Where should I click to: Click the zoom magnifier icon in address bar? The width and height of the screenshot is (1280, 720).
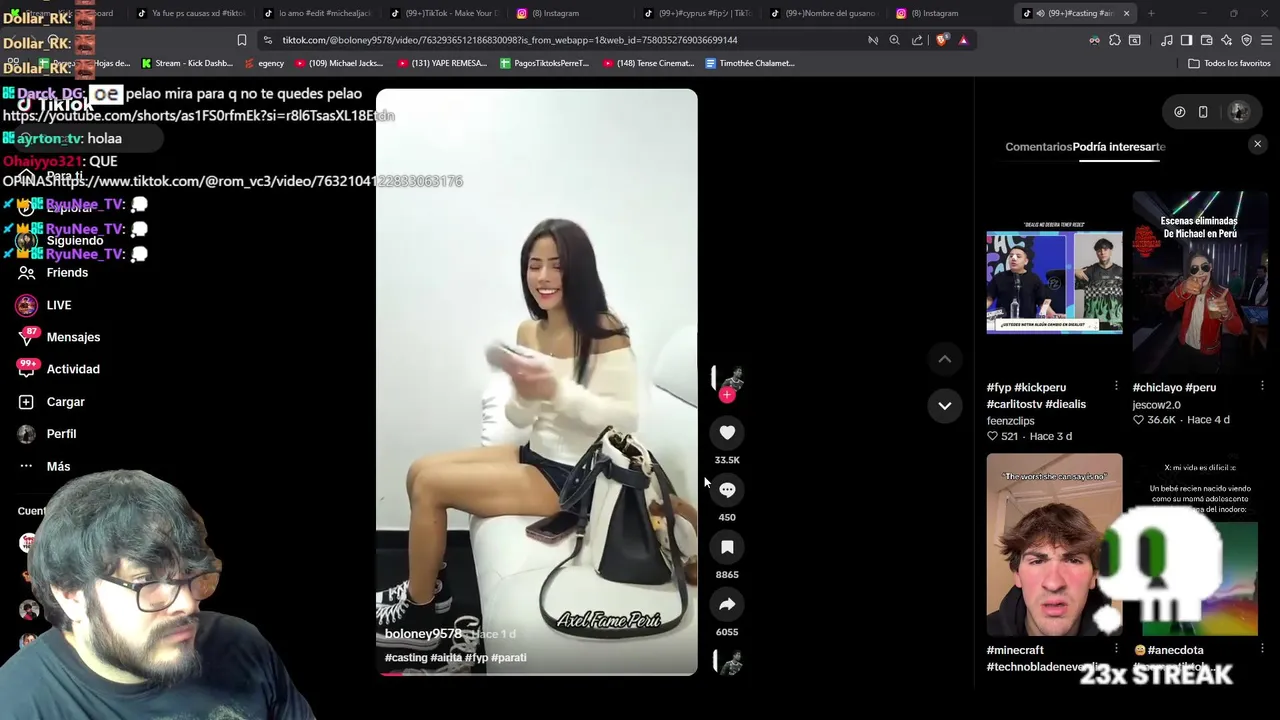pyautogui.click(x=895, y=40)
